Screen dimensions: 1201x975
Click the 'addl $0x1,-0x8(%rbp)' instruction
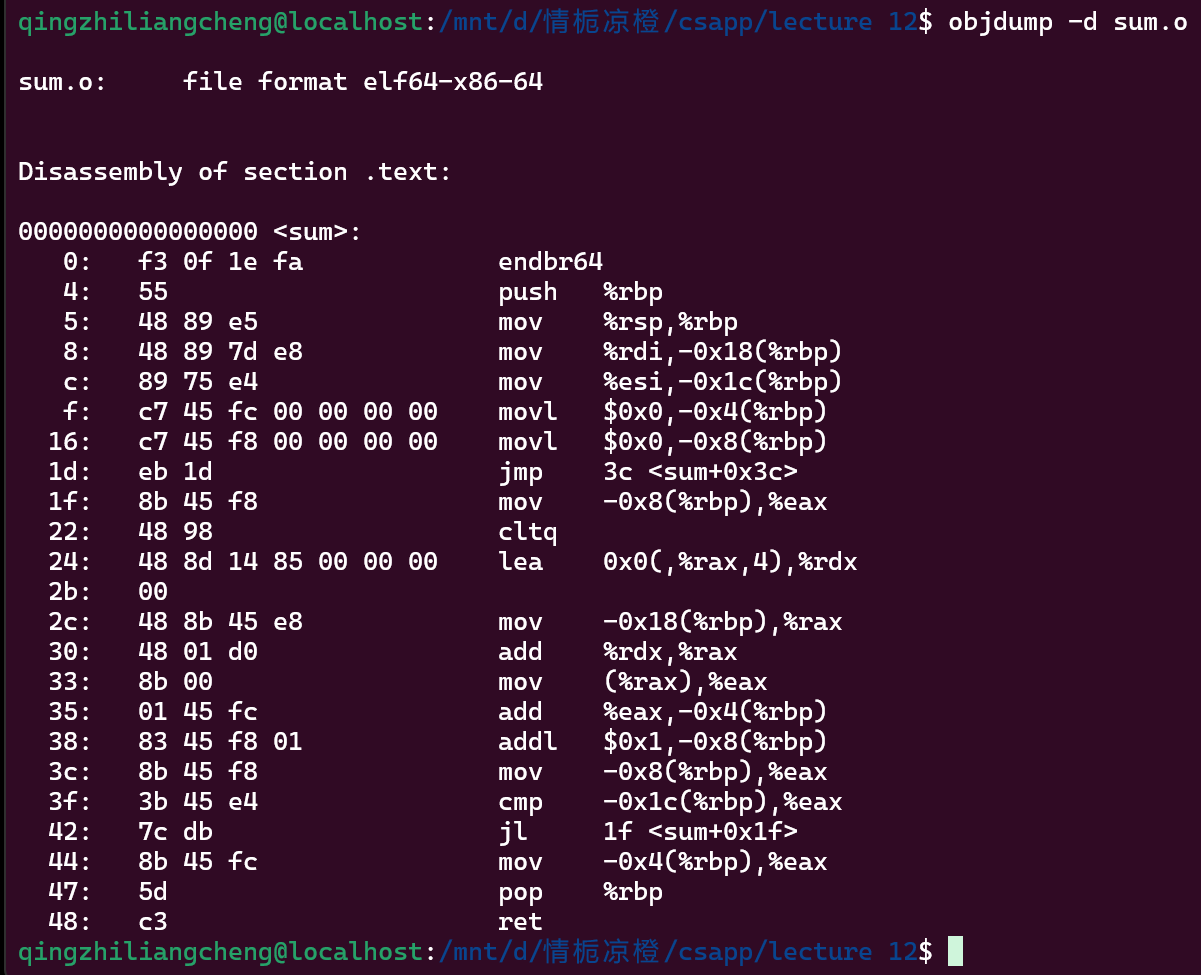click(662, 742)
